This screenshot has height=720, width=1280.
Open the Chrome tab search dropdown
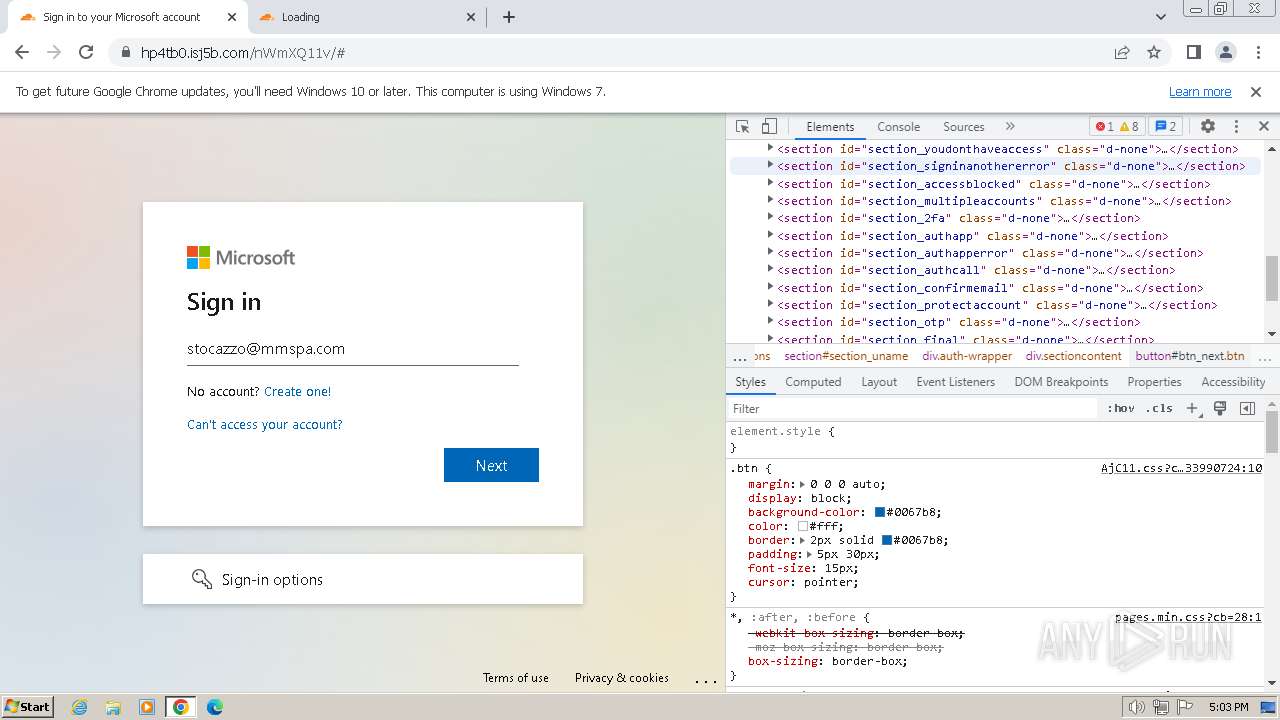tap(1161, 17)
